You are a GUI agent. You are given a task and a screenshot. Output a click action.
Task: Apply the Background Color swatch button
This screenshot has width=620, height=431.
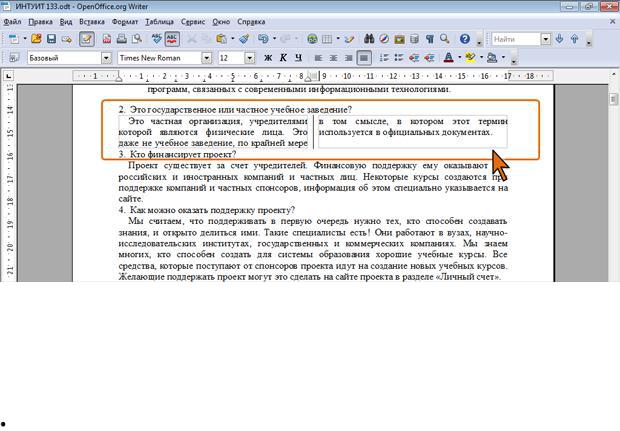tap(492, 58)
